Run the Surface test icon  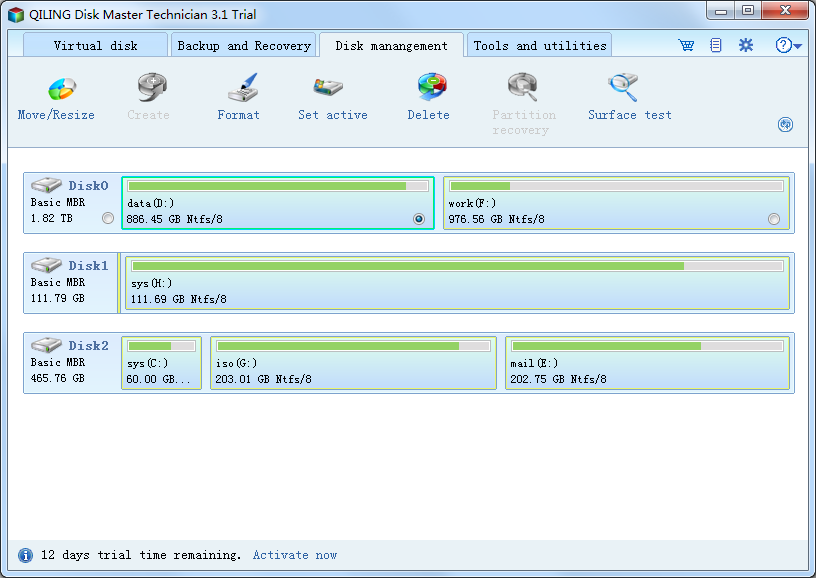click(x=622, y=87)
